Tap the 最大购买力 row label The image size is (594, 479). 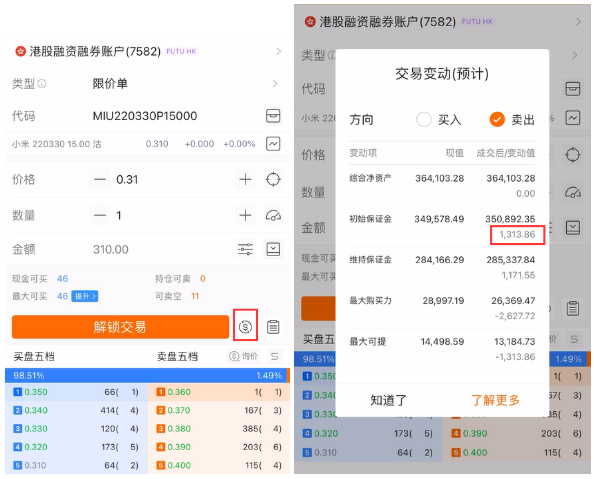click(370, 301)
